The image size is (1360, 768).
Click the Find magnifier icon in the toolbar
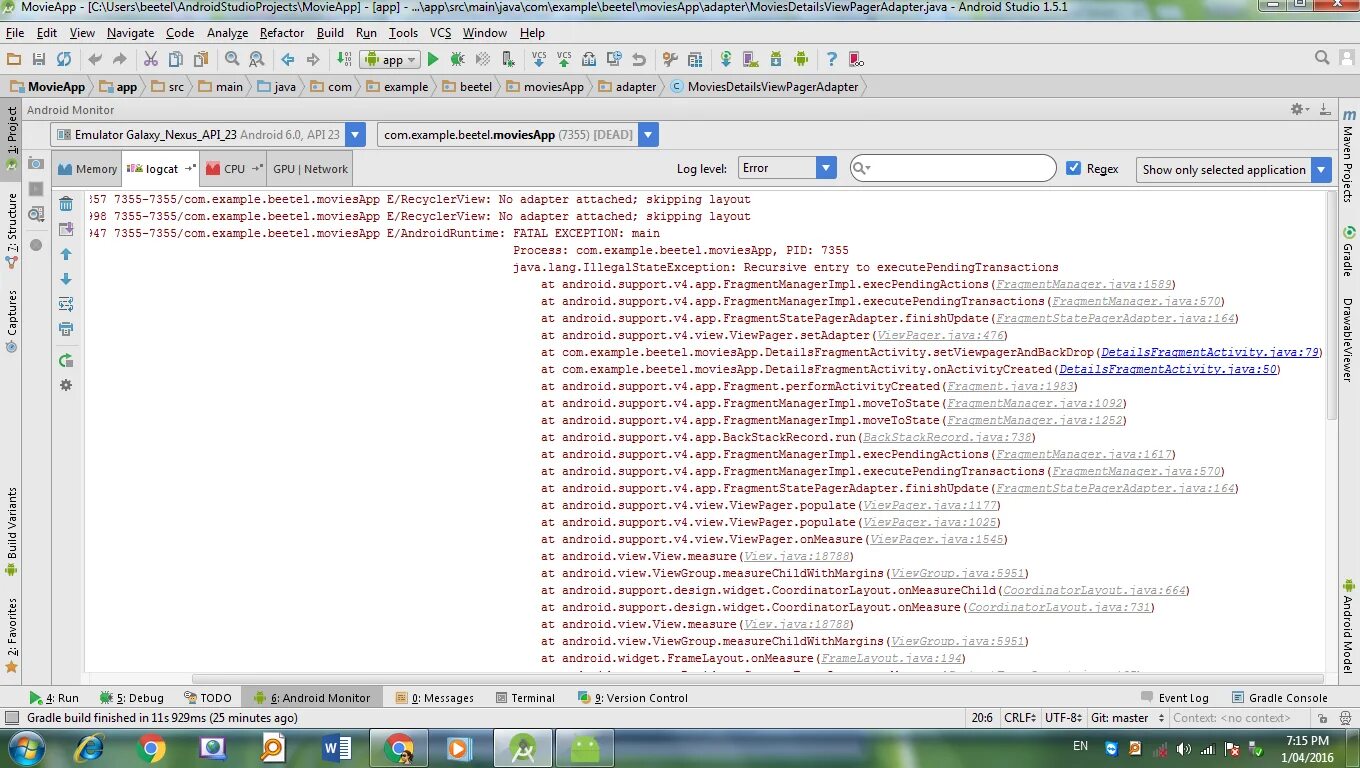(x=232, y=60)
